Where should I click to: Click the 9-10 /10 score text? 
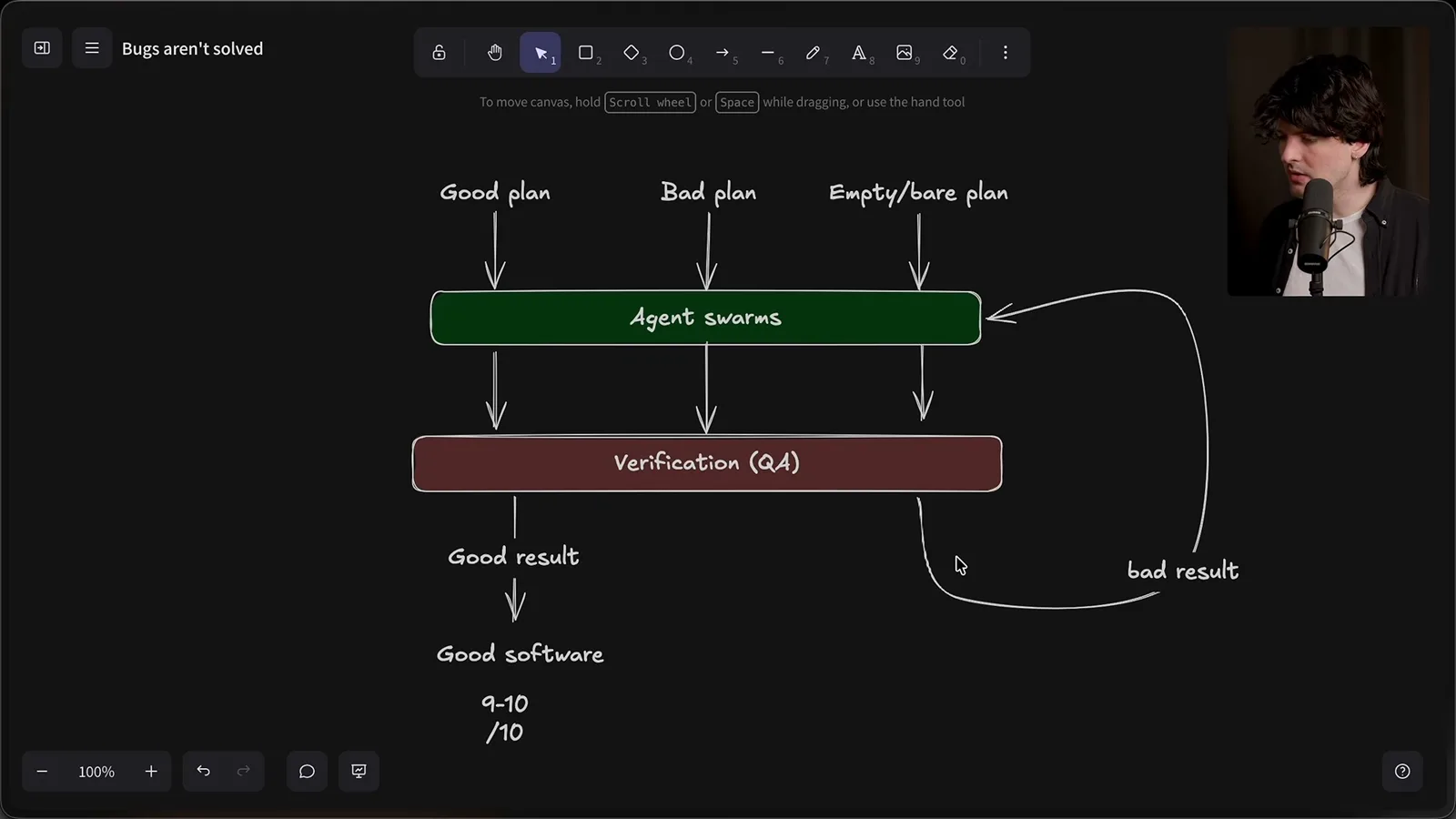pos(504,718)
